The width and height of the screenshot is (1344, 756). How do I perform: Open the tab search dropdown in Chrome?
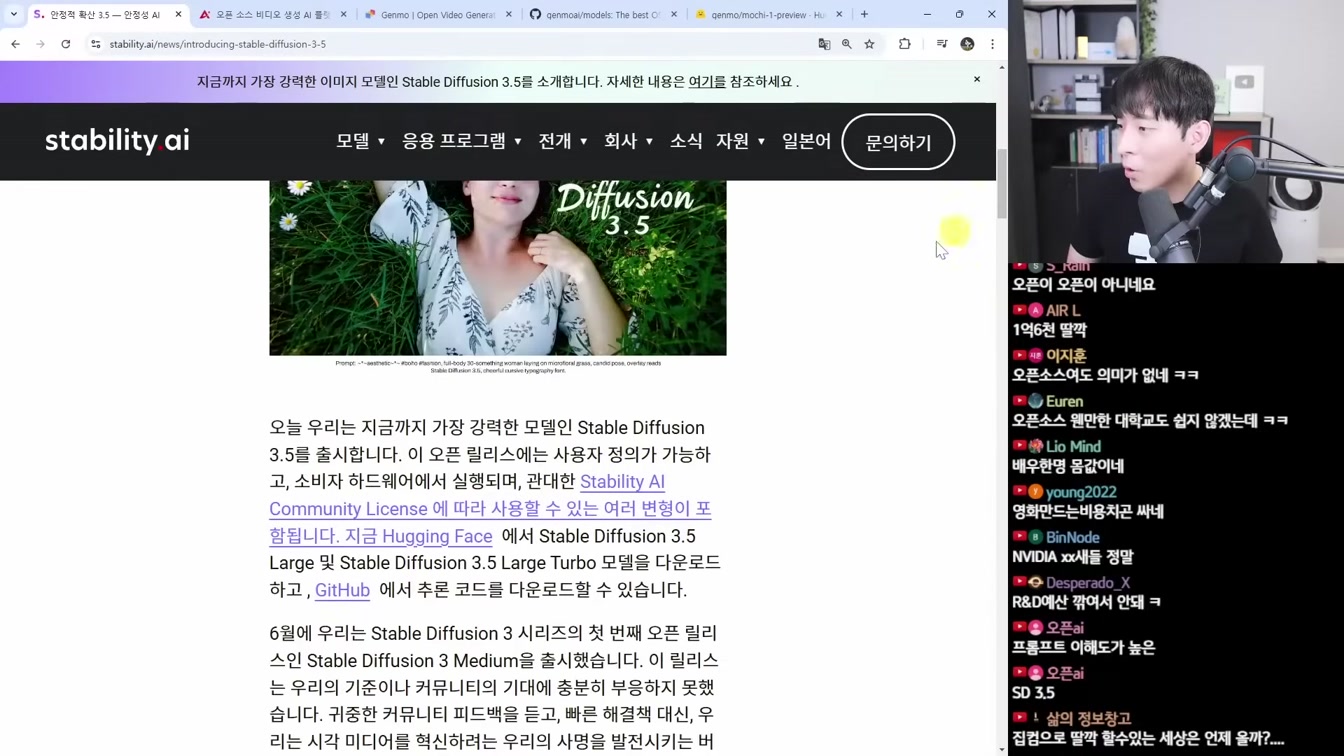point(13,14)
